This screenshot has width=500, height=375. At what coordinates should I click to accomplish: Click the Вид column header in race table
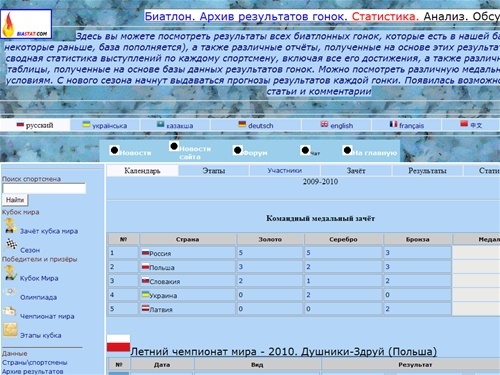coord(257,365)
